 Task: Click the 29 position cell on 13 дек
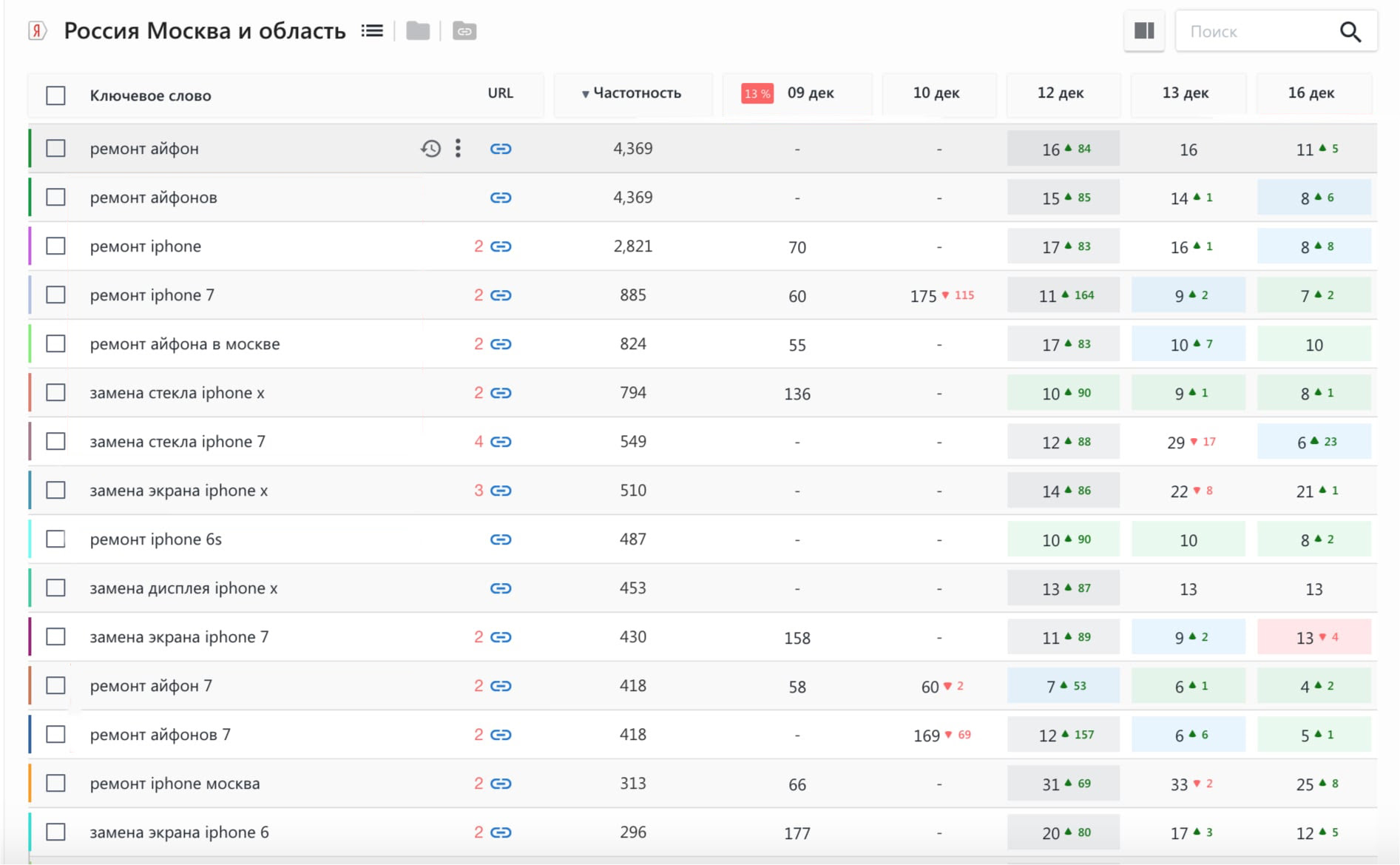coord(1189,442)
